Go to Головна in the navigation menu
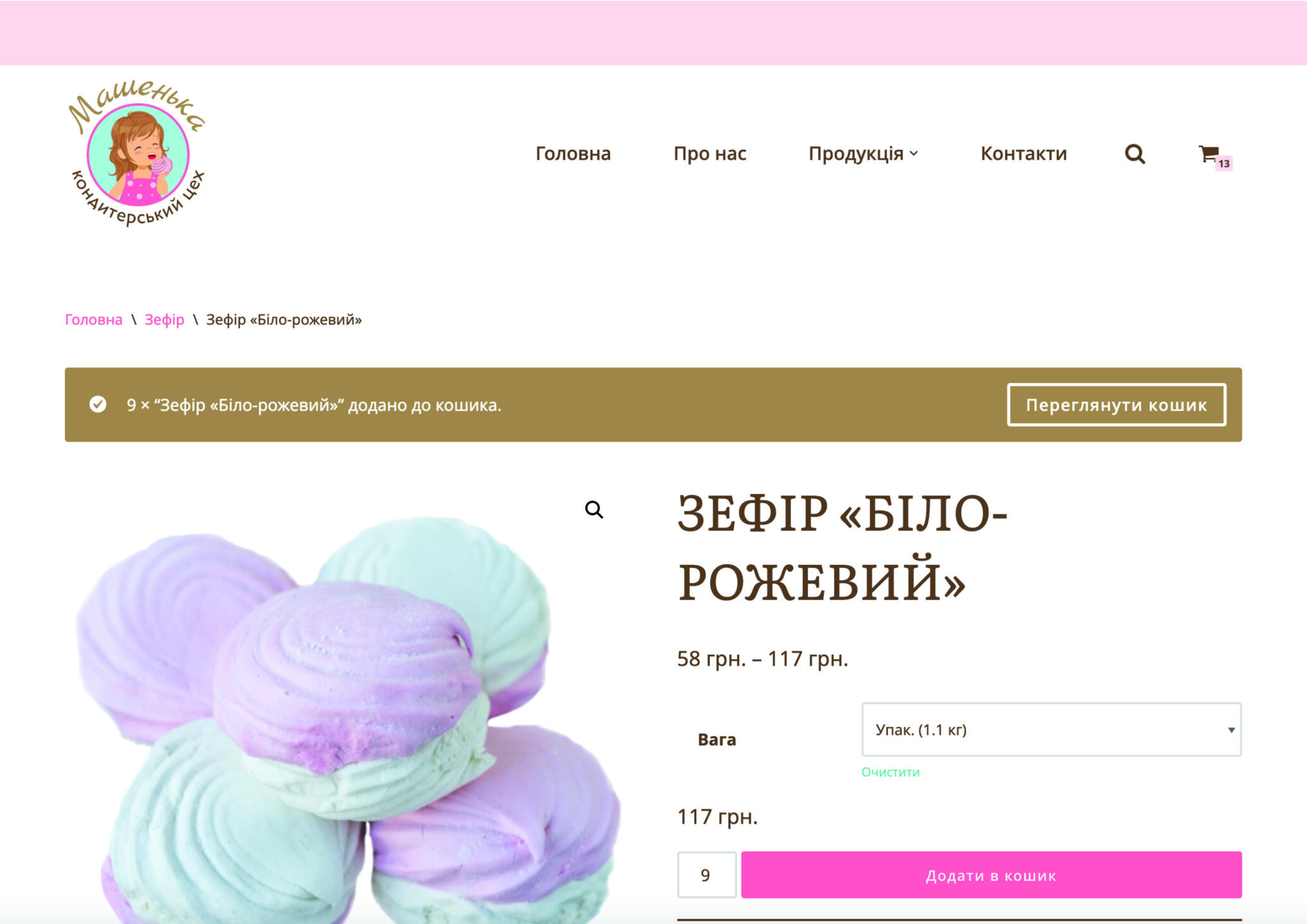1307x924 pixels. [x=573, y=154]
